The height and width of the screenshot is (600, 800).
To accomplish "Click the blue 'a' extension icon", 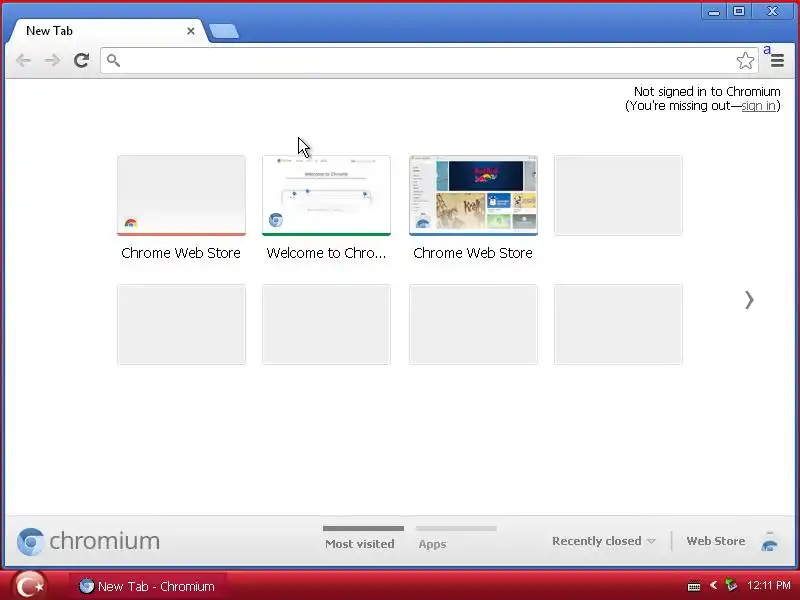I will [767, 49].
